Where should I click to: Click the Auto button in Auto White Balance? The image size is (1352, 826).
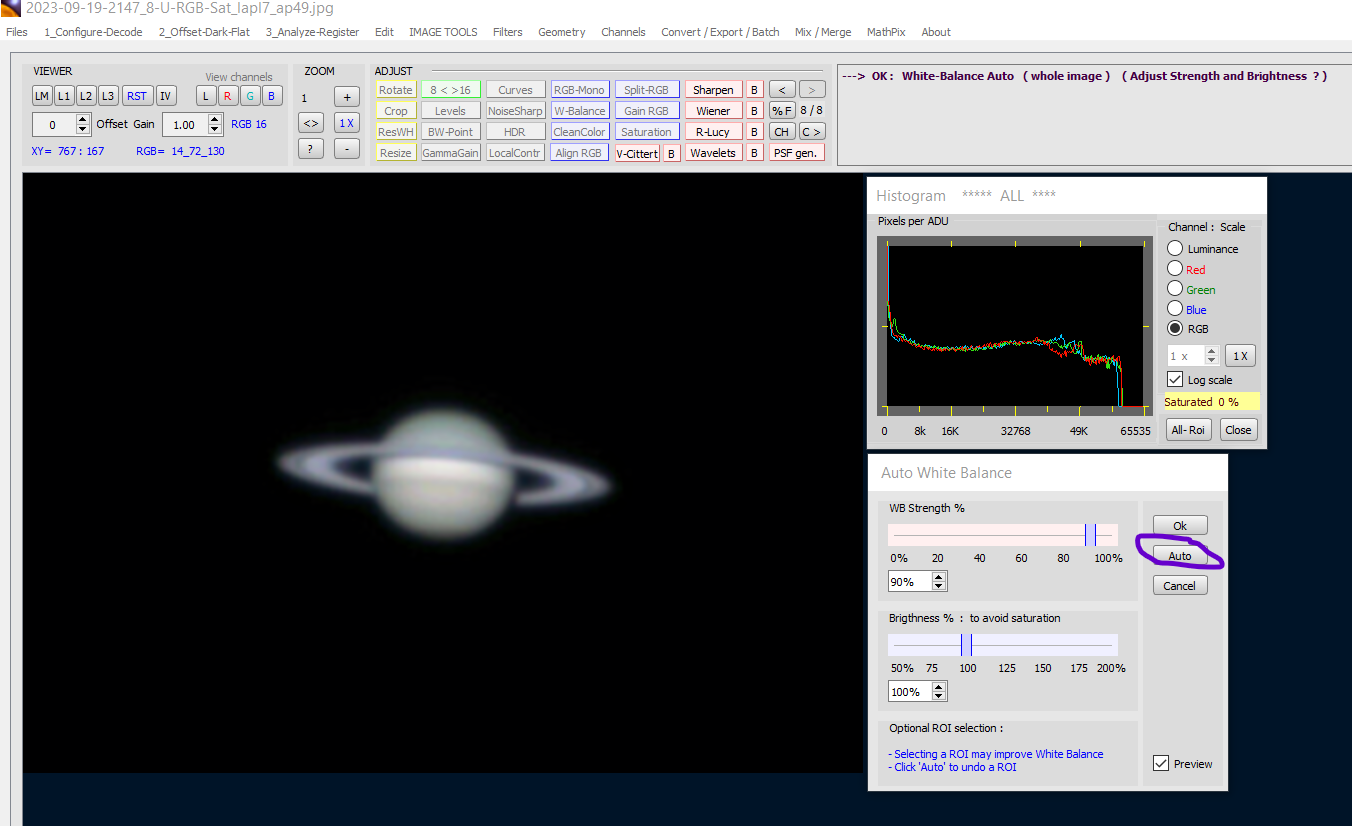(x=1180, y=556)
